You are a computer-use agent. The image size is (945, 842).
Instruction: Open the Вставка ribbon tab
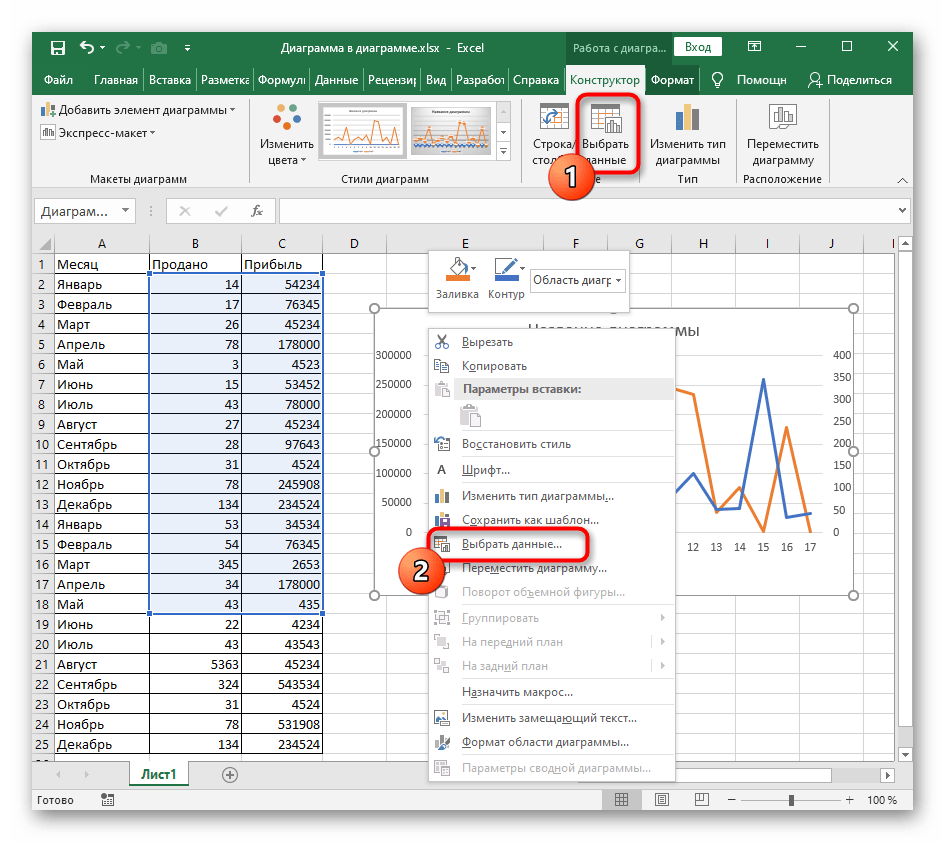169,80
